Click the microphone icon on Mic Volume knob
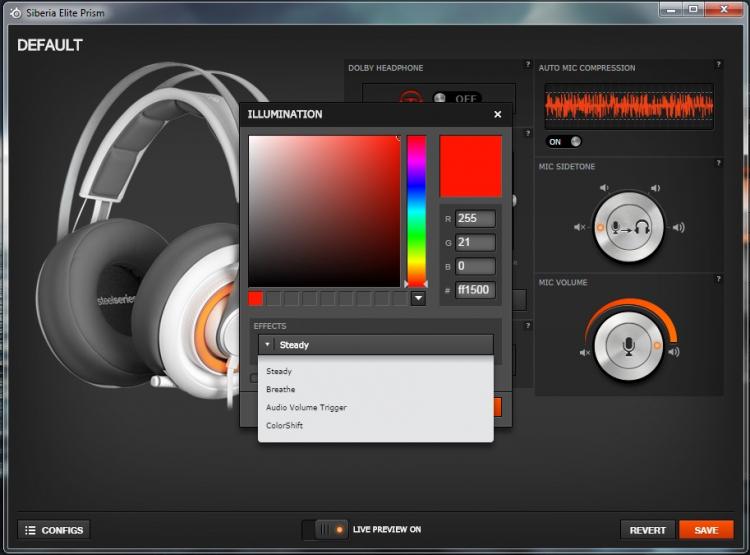The width and height of the screenshot is (750, 555). coord(629,346)
